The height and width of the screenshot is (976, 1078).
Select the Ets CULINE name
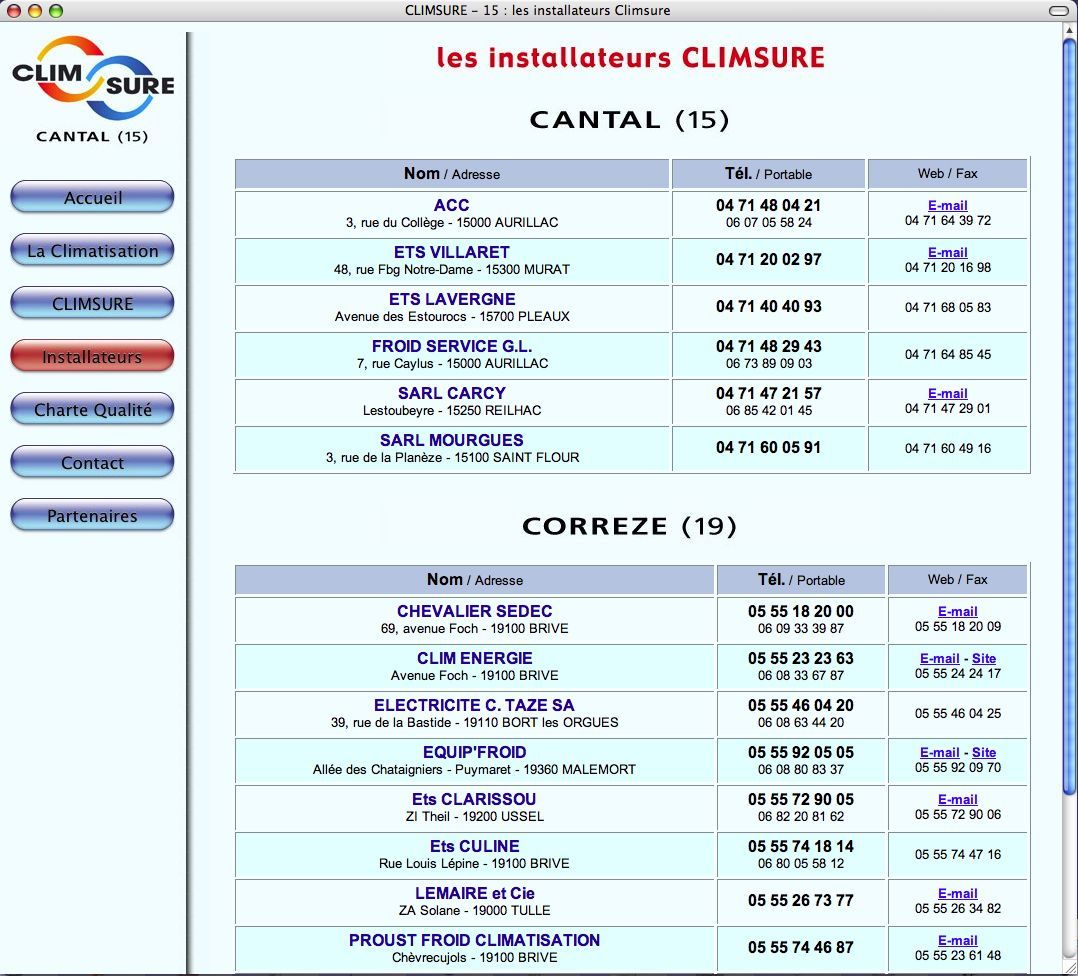[x=474, y=846]
